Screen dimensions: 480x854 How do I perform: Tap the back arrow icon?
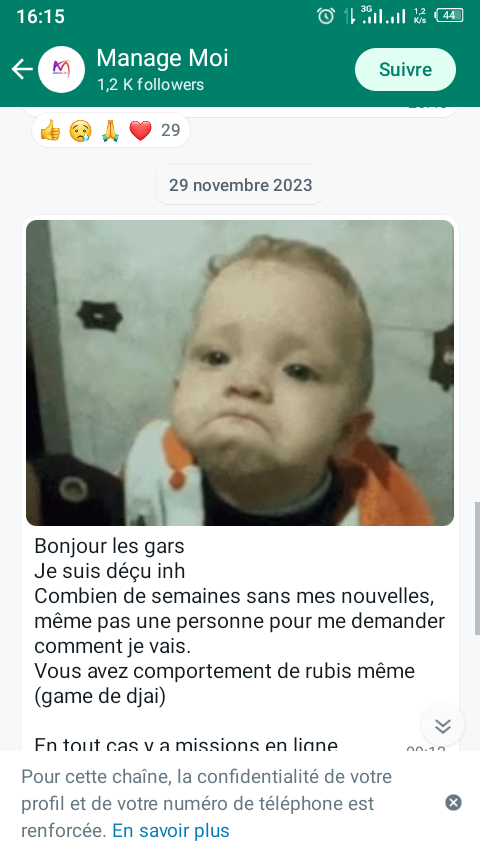(22, 69)
